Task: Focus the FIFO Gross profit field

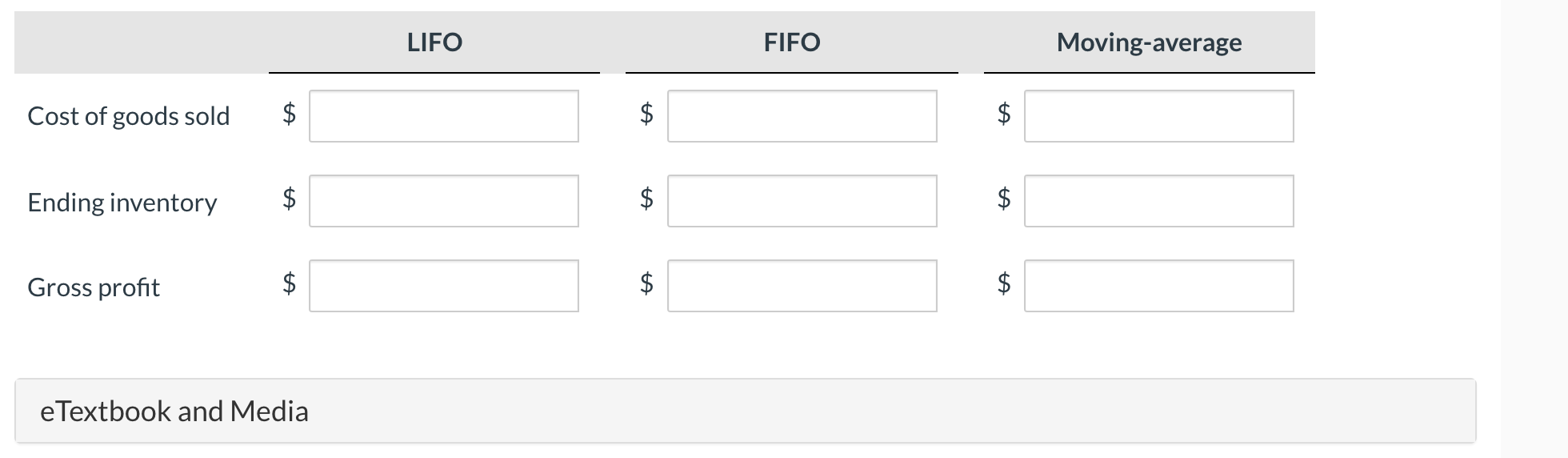Action: point(802,286)
